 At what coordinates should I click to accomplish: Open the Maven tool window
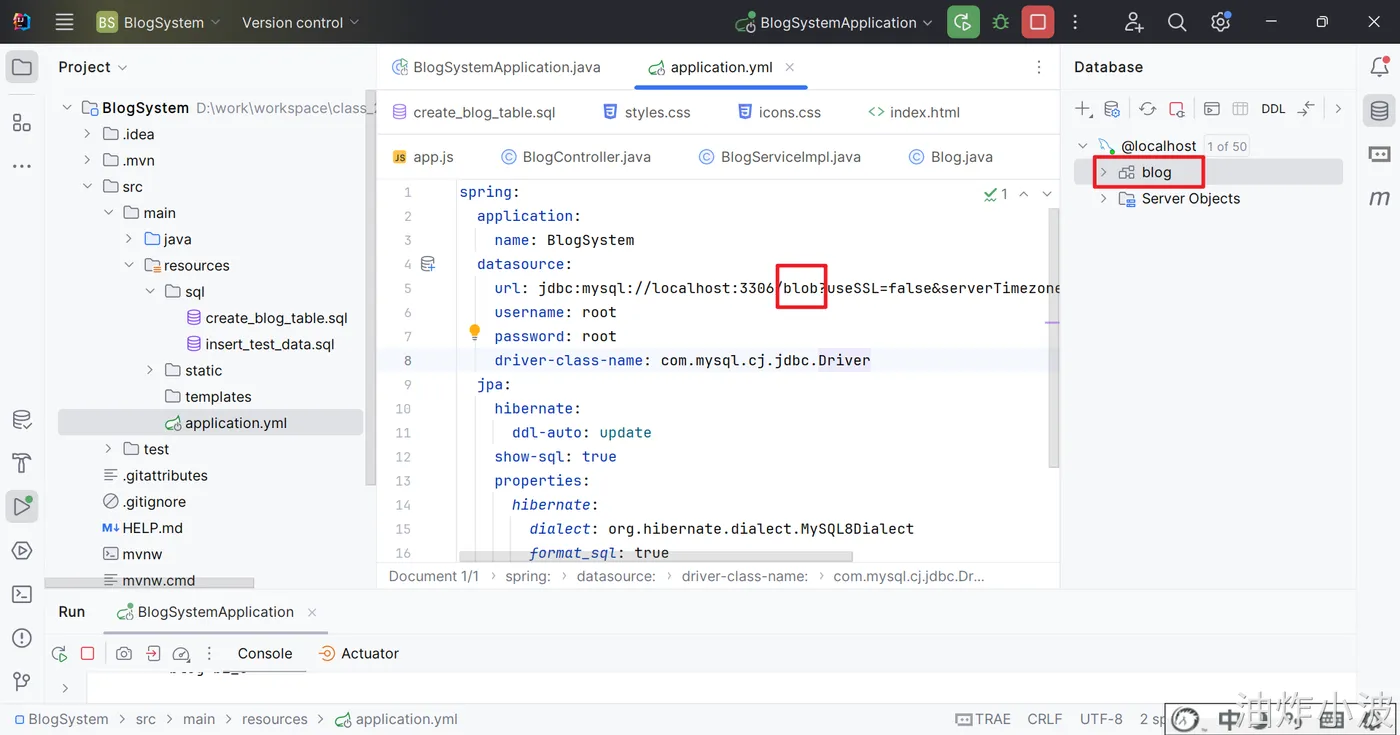coord(1380,198)
